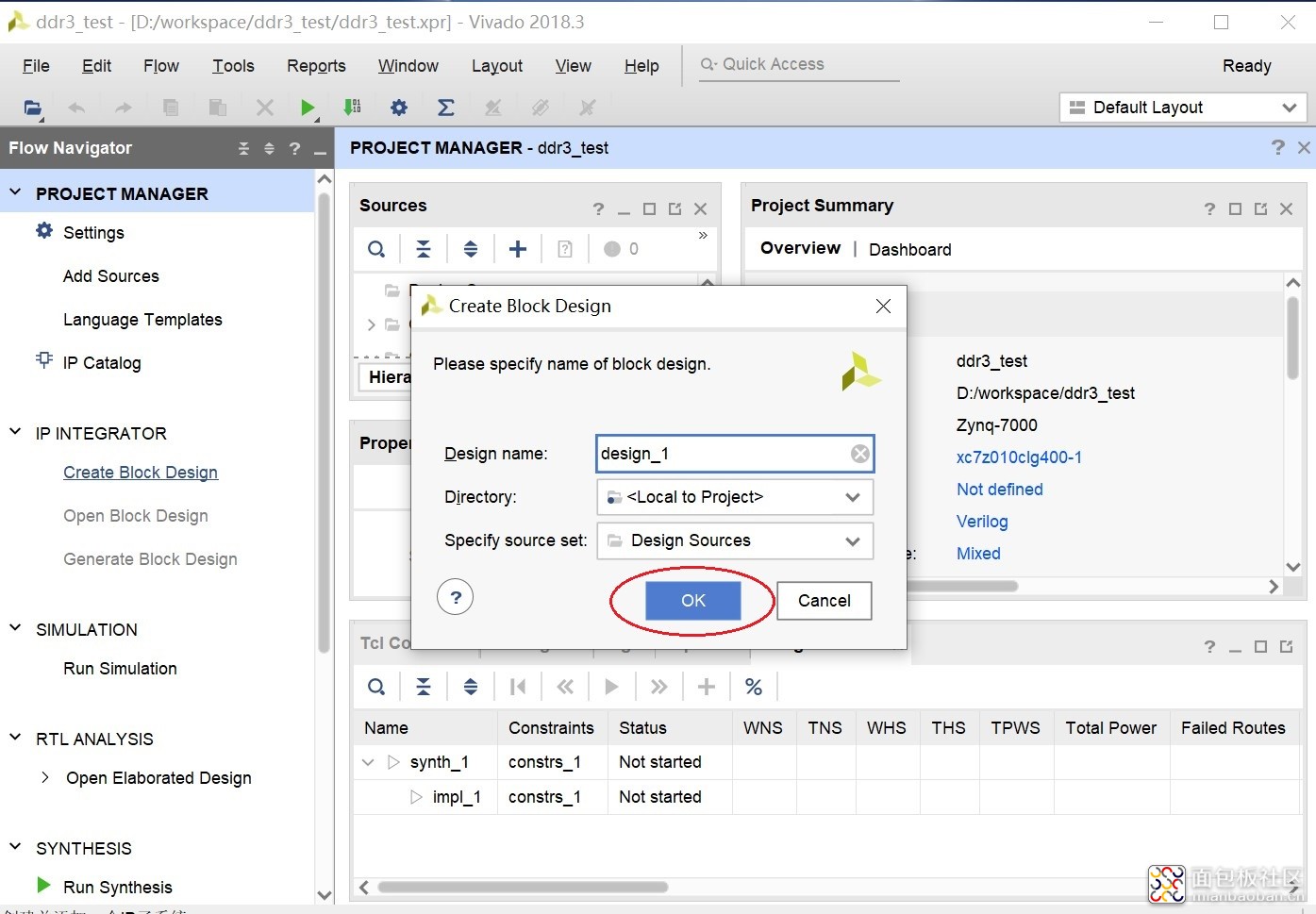The image size is (1316, 914).
Task: Collapse the PROJECT MANAGER section
Action: pos(15,192)
